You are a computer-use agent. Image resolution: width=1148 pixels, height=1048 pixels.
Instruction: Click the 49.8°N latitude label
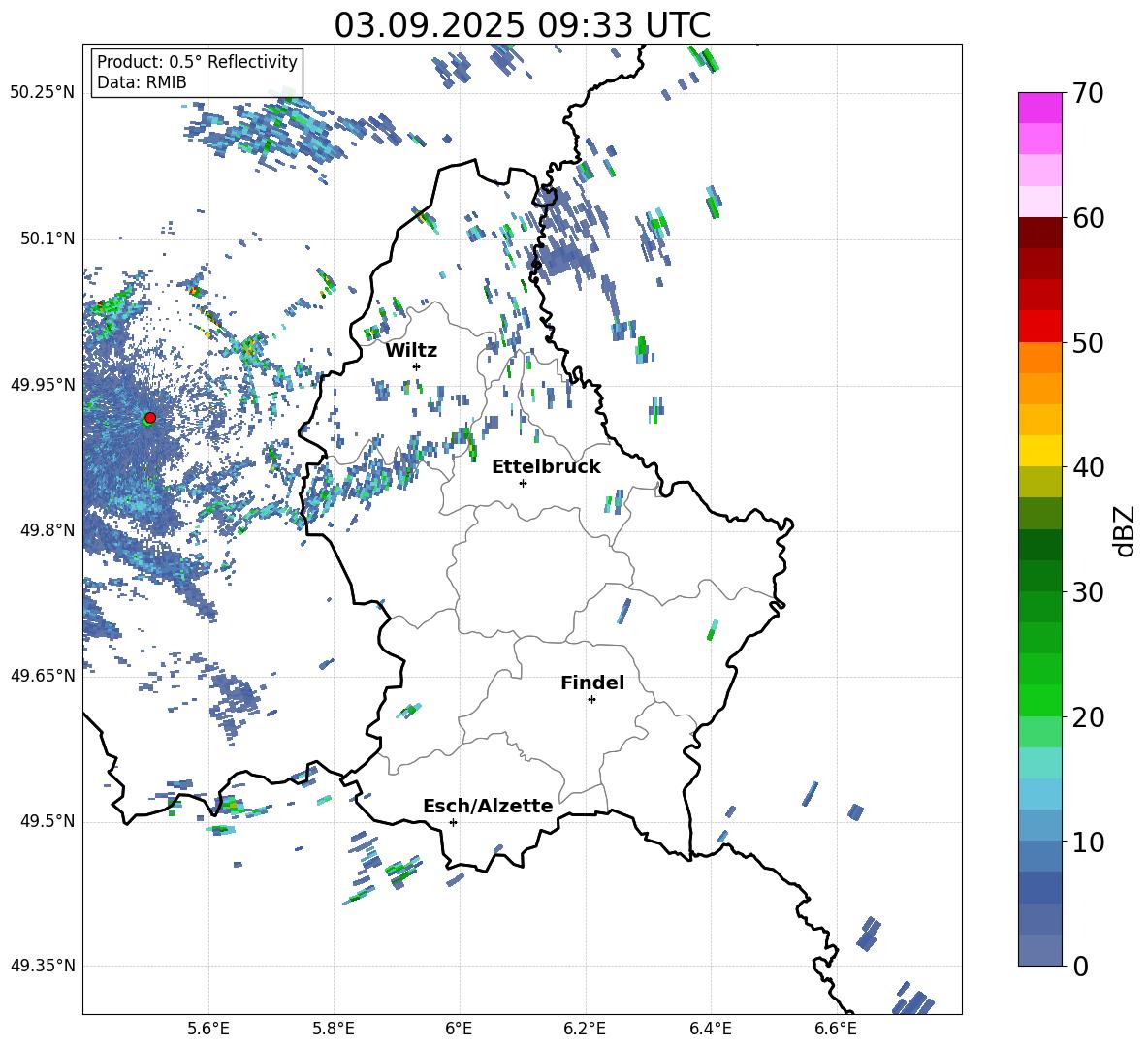pos(48,530)
